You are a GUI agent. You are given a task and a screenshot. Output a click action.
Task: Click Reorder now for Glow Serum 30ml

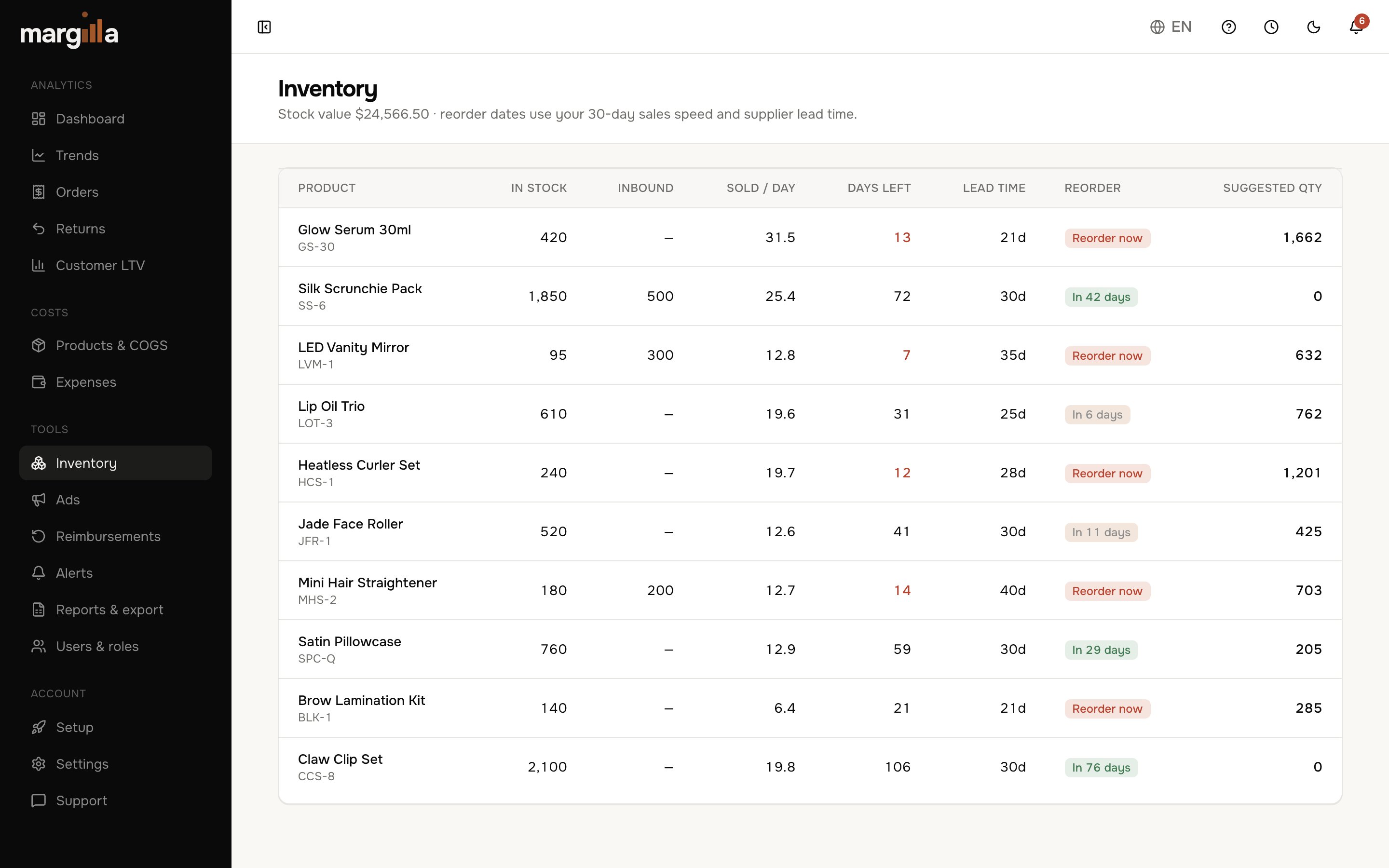1107,238
